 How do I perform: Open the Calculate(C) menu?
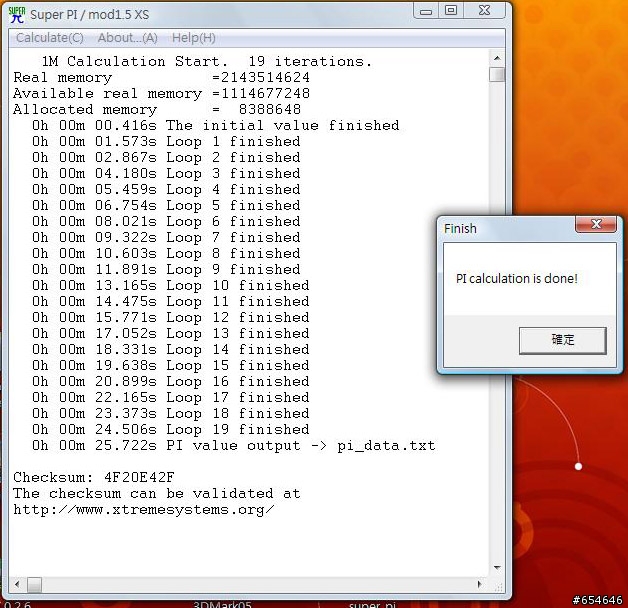point(50,38)
